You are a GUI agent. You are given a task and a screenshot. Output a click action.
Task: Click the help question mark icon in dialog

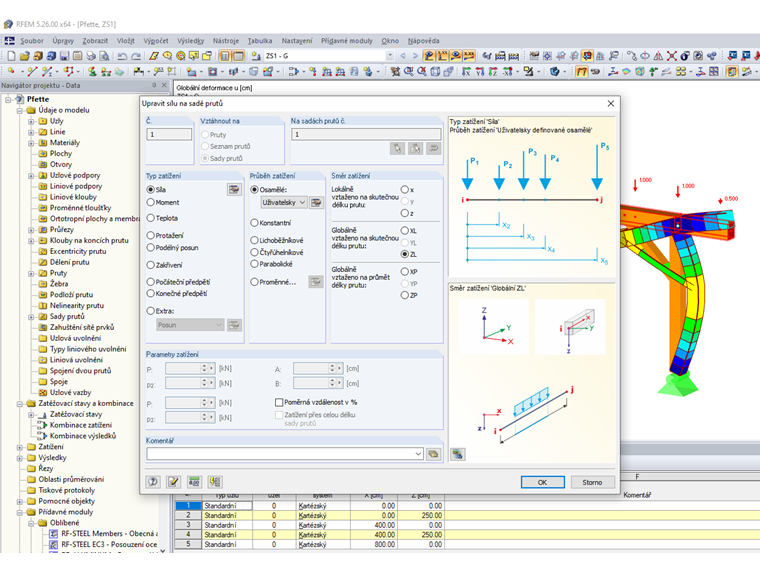click(x=153, y=482)
